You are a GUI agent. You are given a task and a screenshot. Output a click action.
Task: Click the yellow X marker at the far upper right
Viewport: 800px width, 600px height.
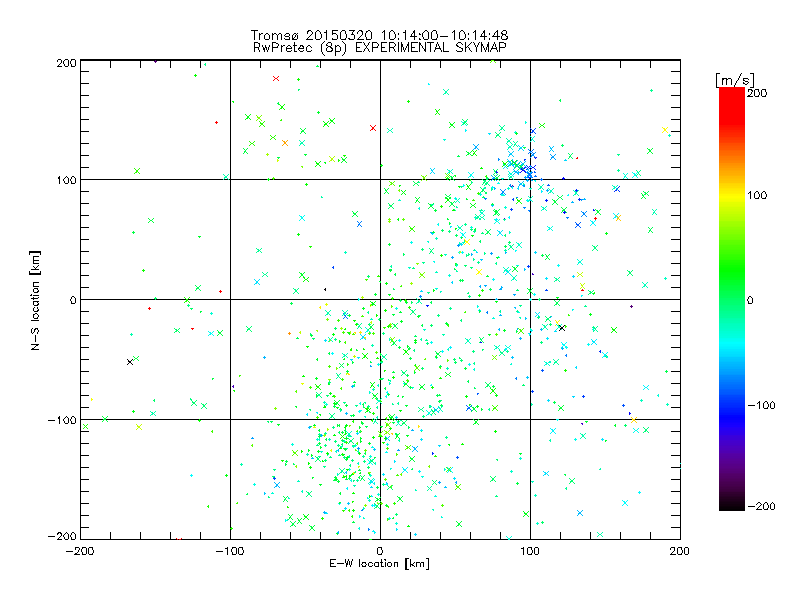(x=665, y=130)
